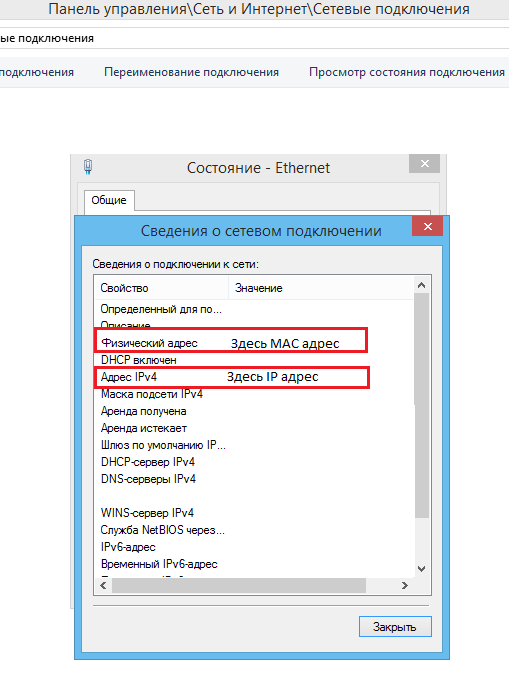Screen dimensions: 522x688
Task: Click left arrow of horizontal scrollbar
Action: tap(104, 585)
